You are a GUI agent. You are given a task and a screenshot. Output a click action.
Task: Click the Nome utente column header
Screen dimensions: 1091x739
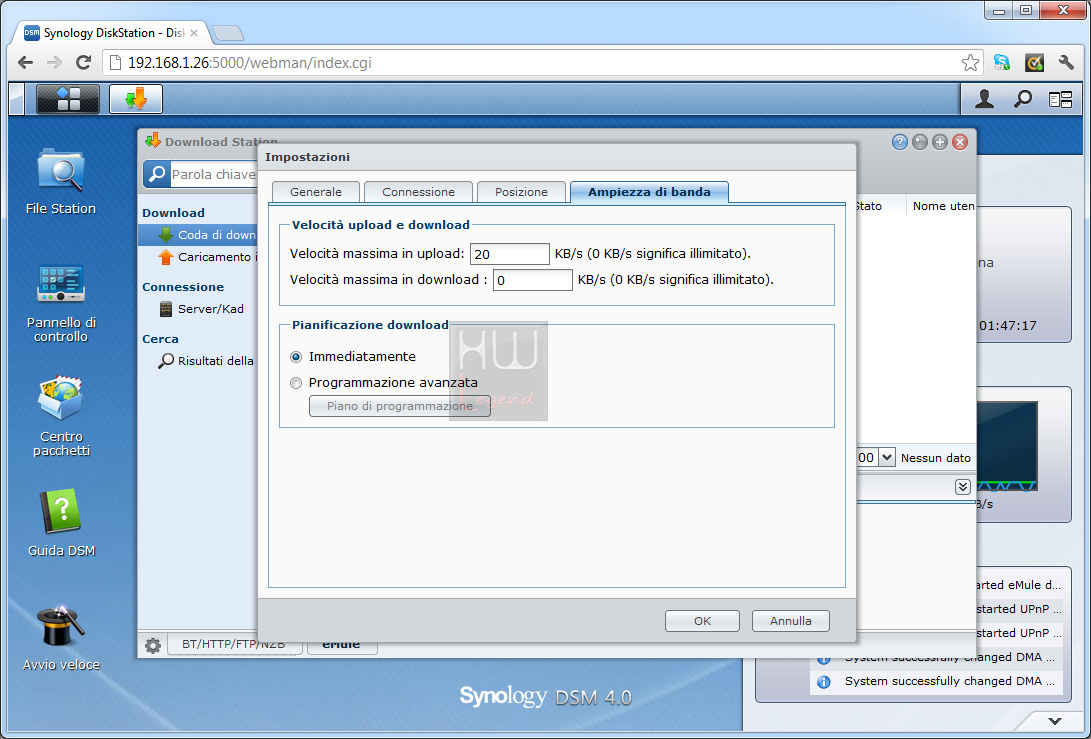[x=943, y=206]
